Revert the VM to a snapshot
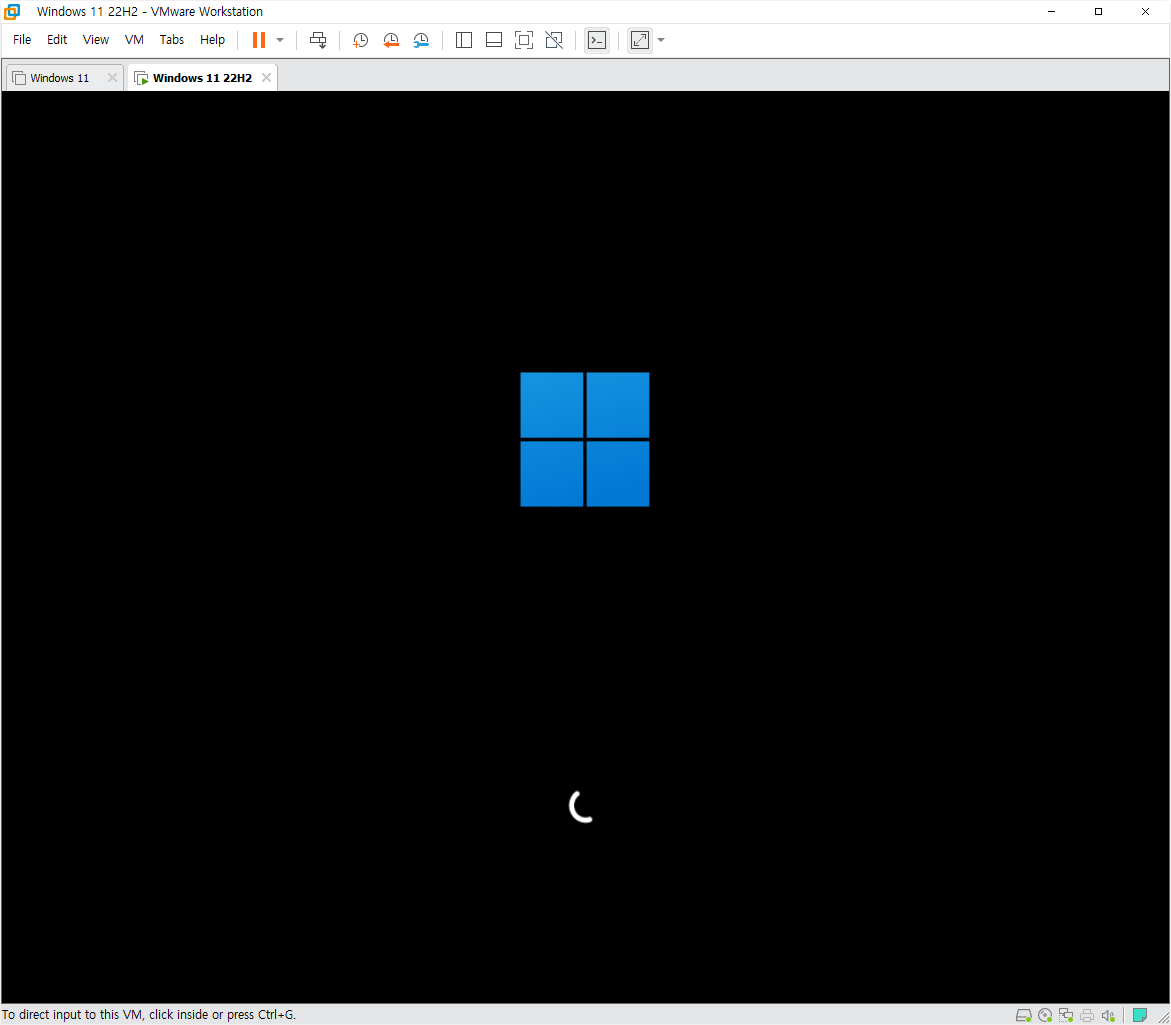This screenshot has height=1025, width=1171. [391, 40]
